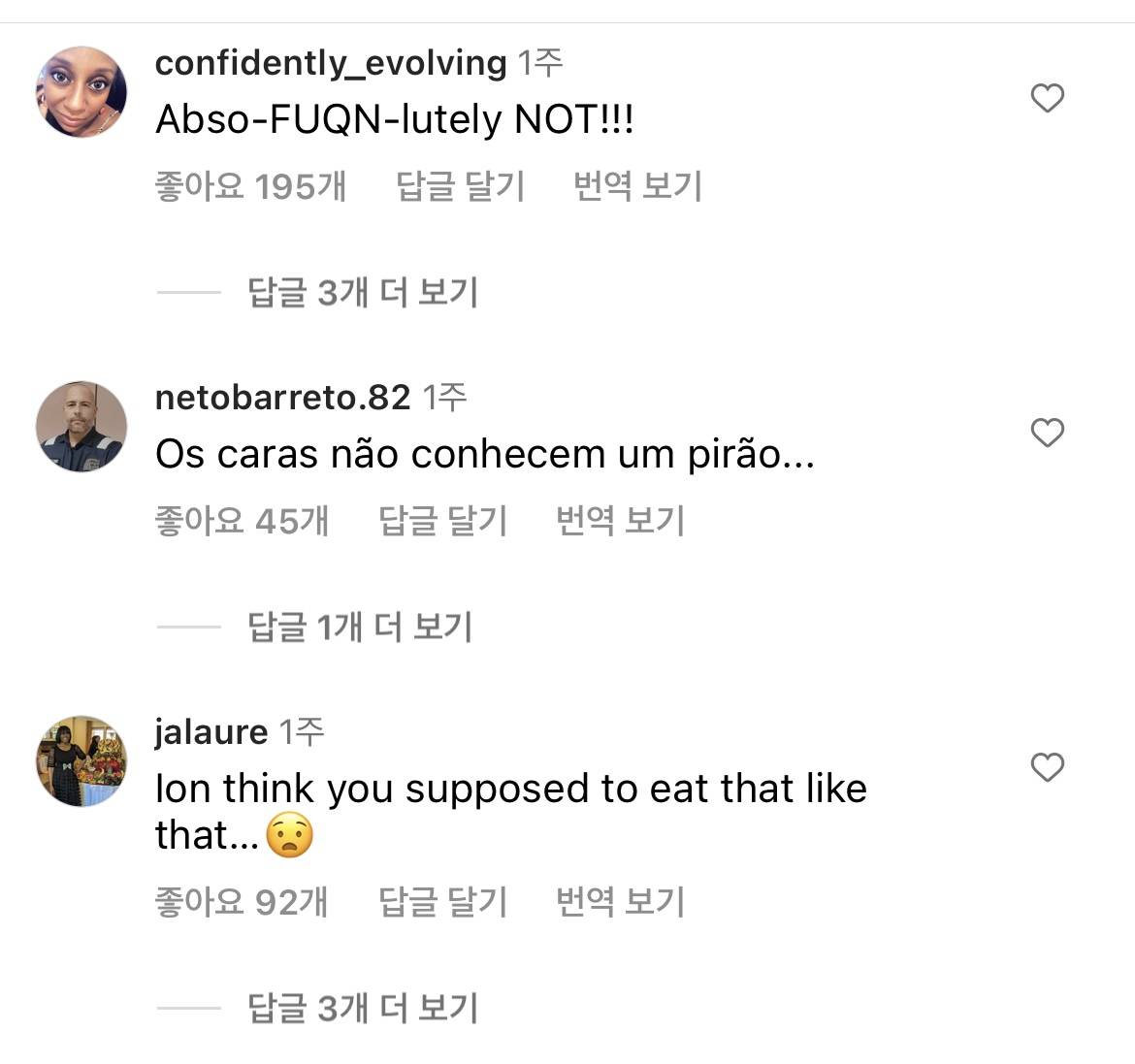Reply to jalaure's comment
The image size is (1135, 1064).
(443, 902)
